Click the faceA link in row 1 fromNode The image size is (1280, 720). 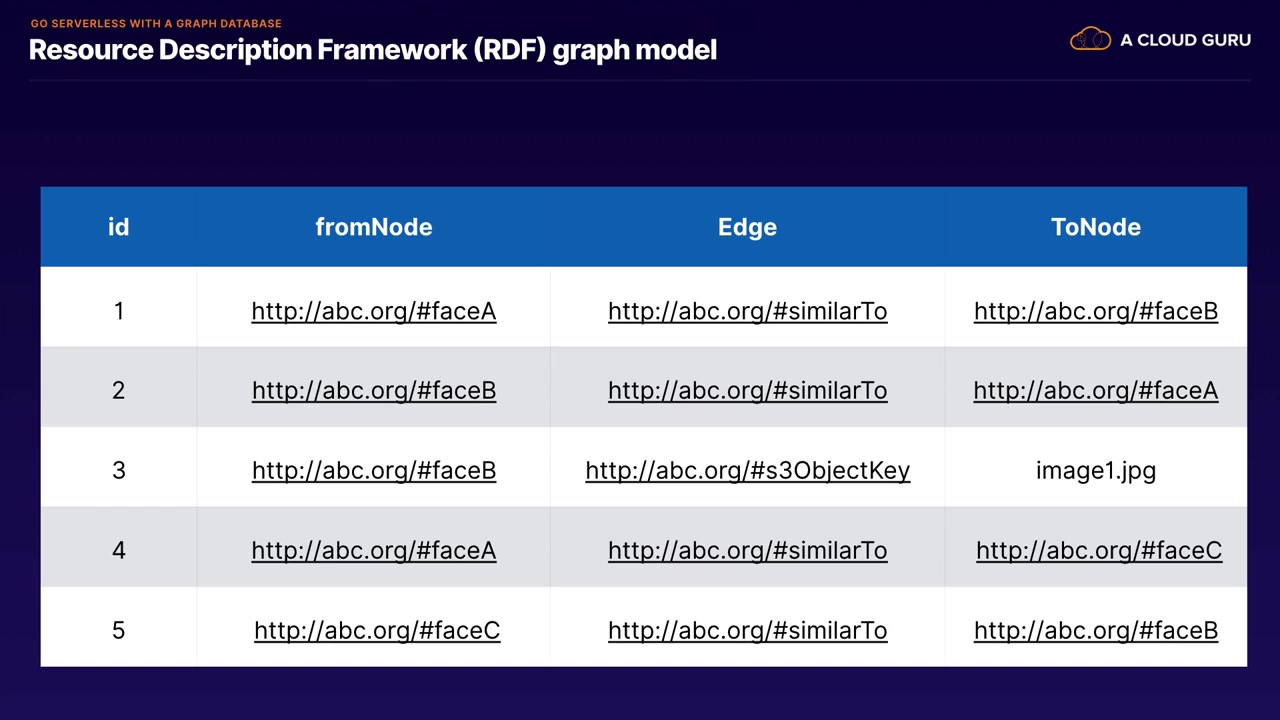point(373,311)
